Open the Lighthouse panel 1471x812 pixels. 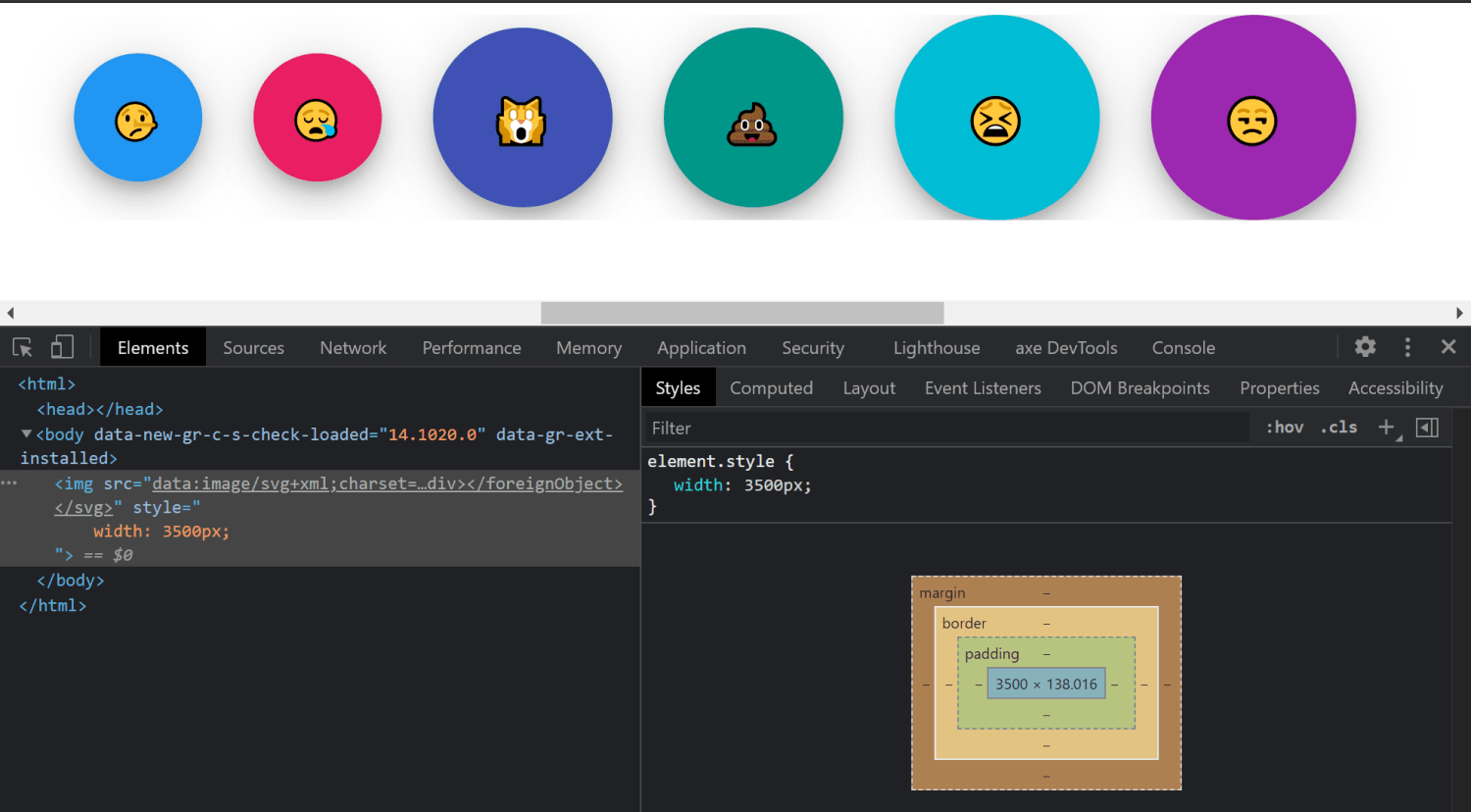point(936,347)
